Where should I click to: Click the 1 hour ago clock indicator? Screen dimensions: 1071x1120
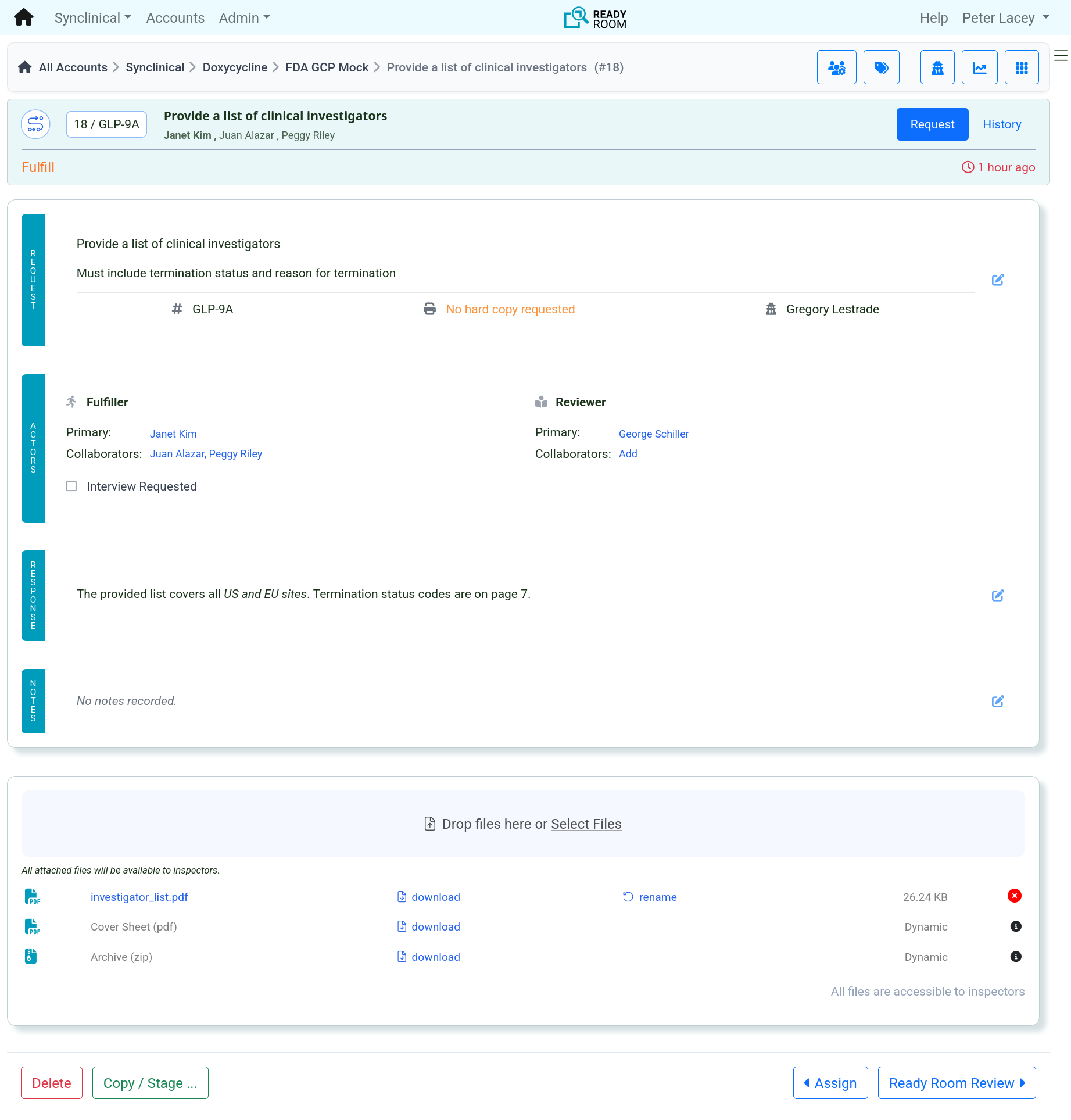click(998, 167)
